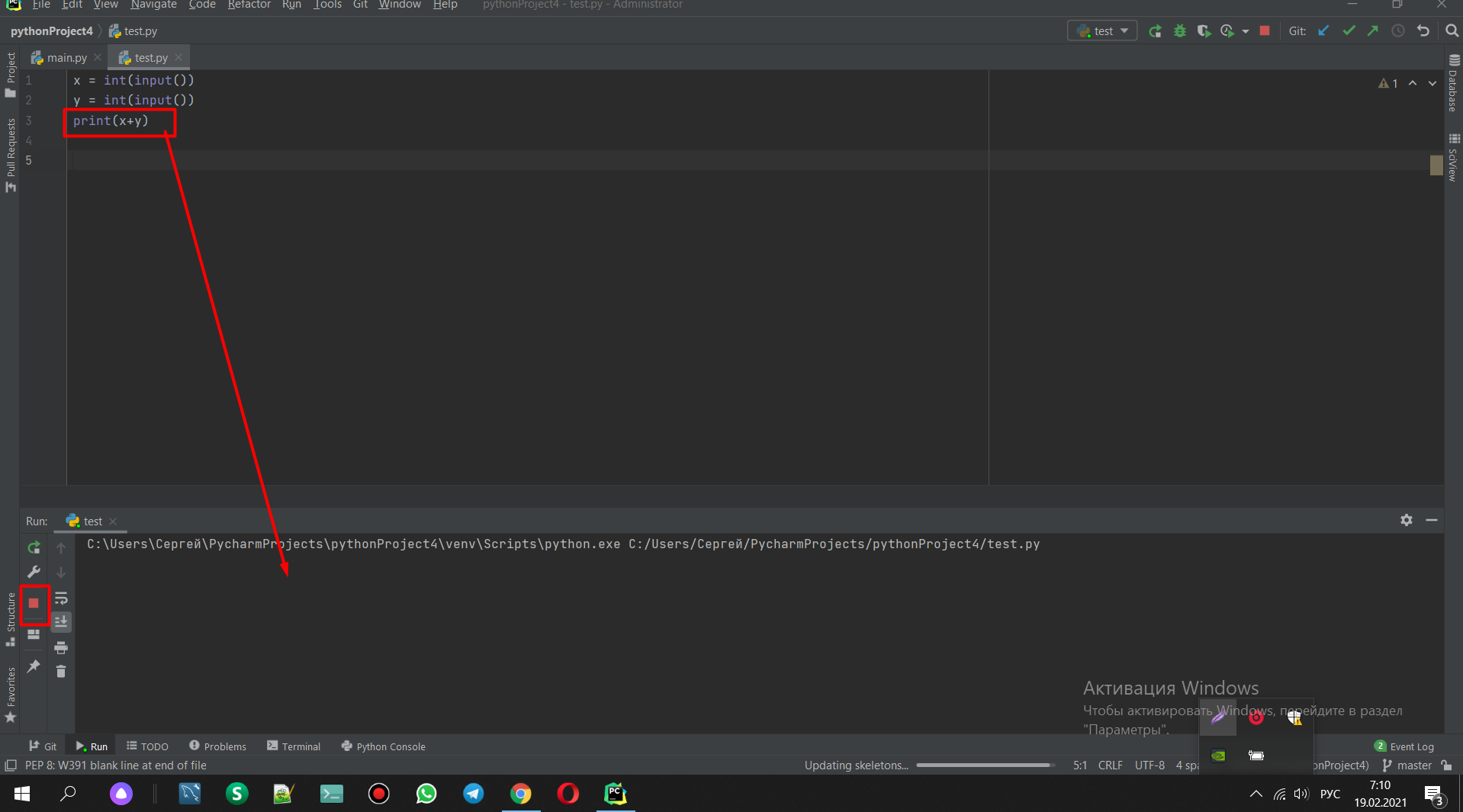Open the File menu
Image resolution: width=1463 pixels, height=812 pixels.
click(41, 5)
